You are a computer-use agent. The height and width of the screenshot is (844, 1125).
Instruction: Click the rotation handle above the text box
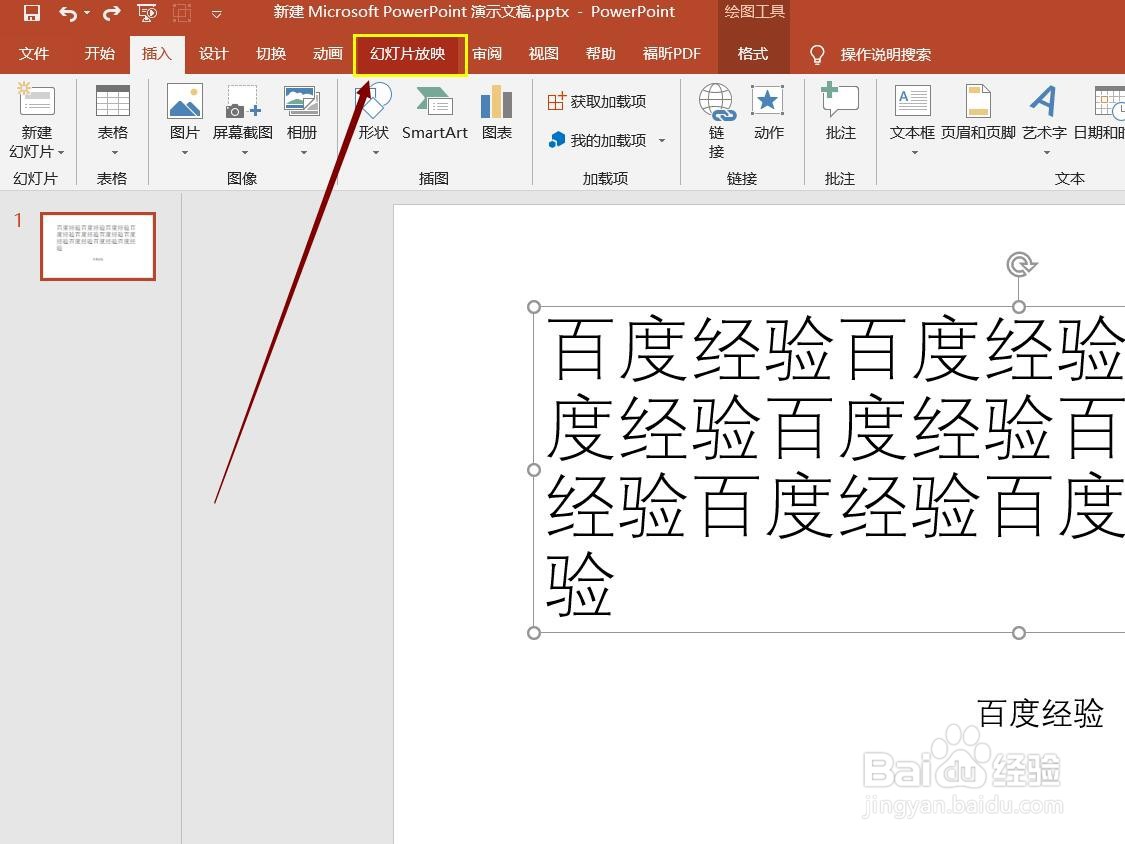[1020, 264]
